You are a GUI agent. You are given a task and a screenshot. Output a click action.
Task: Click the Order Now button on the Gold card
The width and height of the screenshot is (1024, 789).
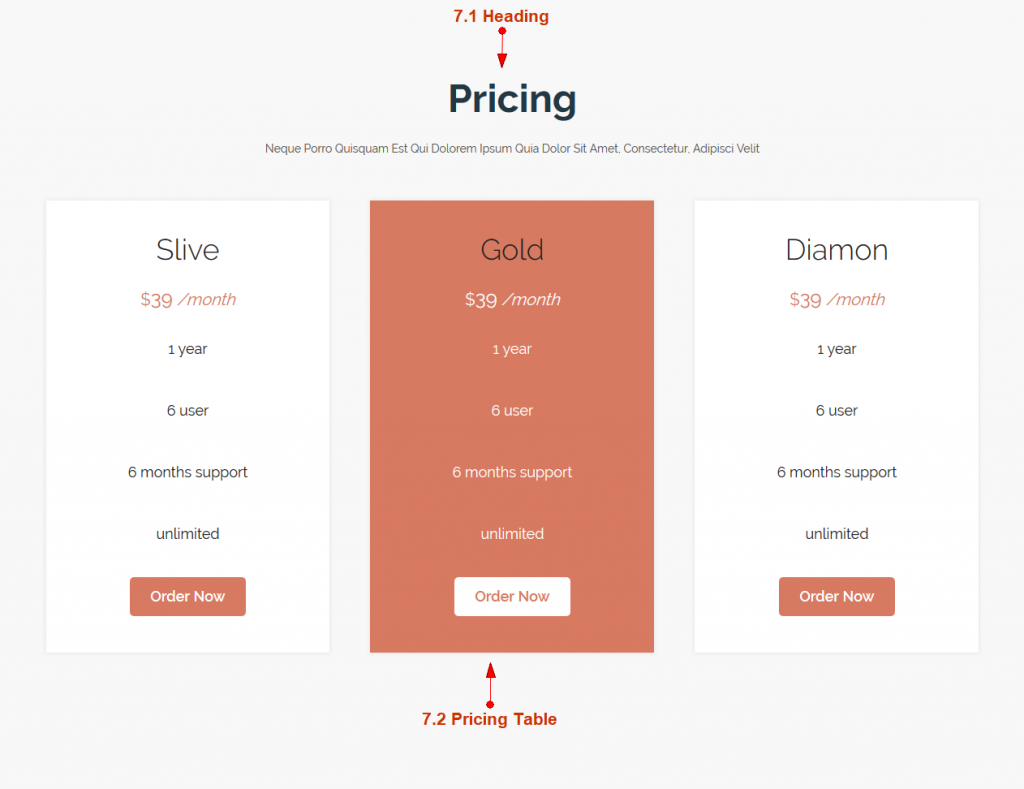point(512,596)
